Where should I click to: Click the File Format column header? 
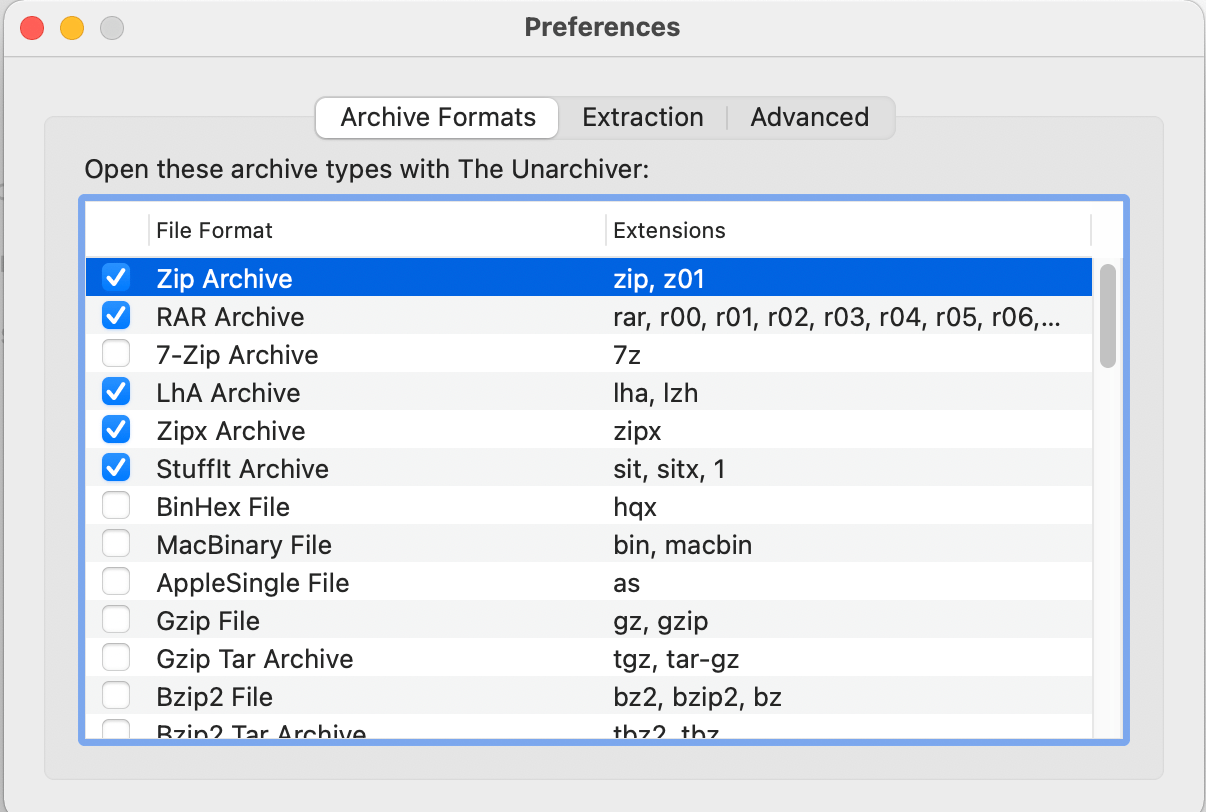212,230
